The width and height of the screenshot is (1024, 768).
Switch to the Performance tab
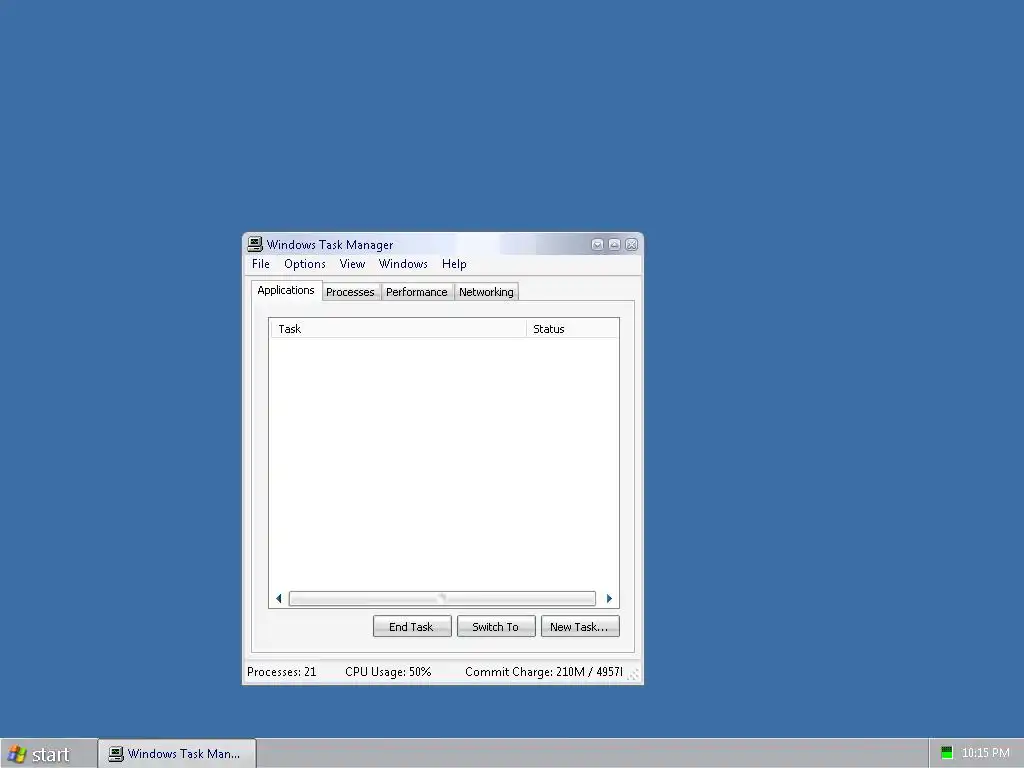point(417,292)
